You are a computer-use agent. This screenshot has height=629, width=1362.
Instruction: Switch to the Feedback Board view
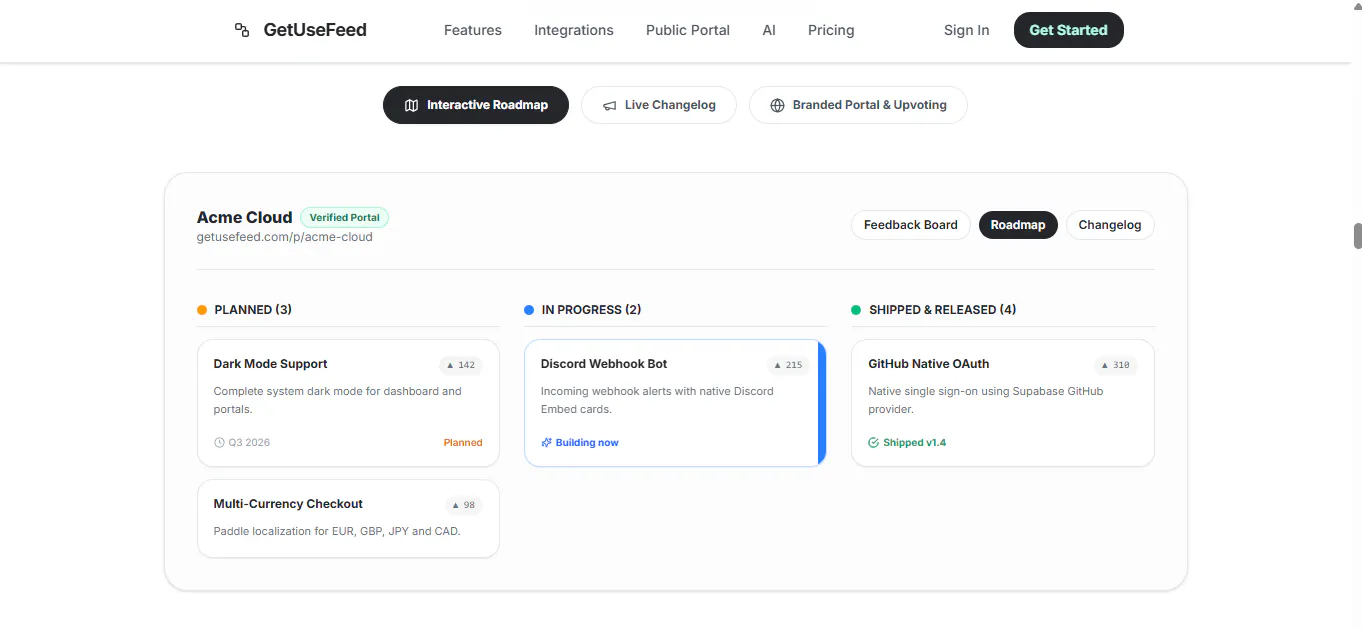click(911, 225)
